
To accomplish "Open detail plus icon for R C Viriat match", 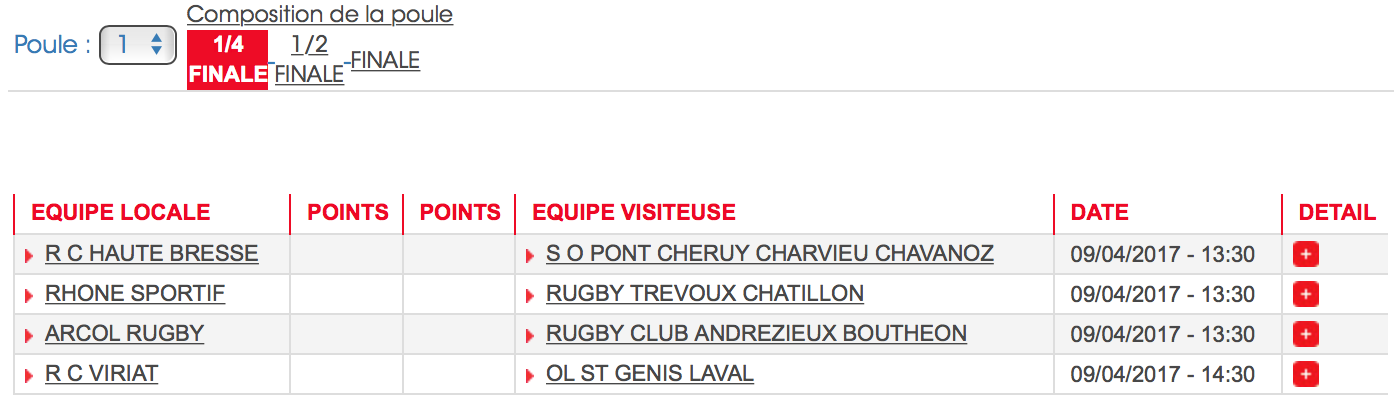I will [x=1306, y=374].
